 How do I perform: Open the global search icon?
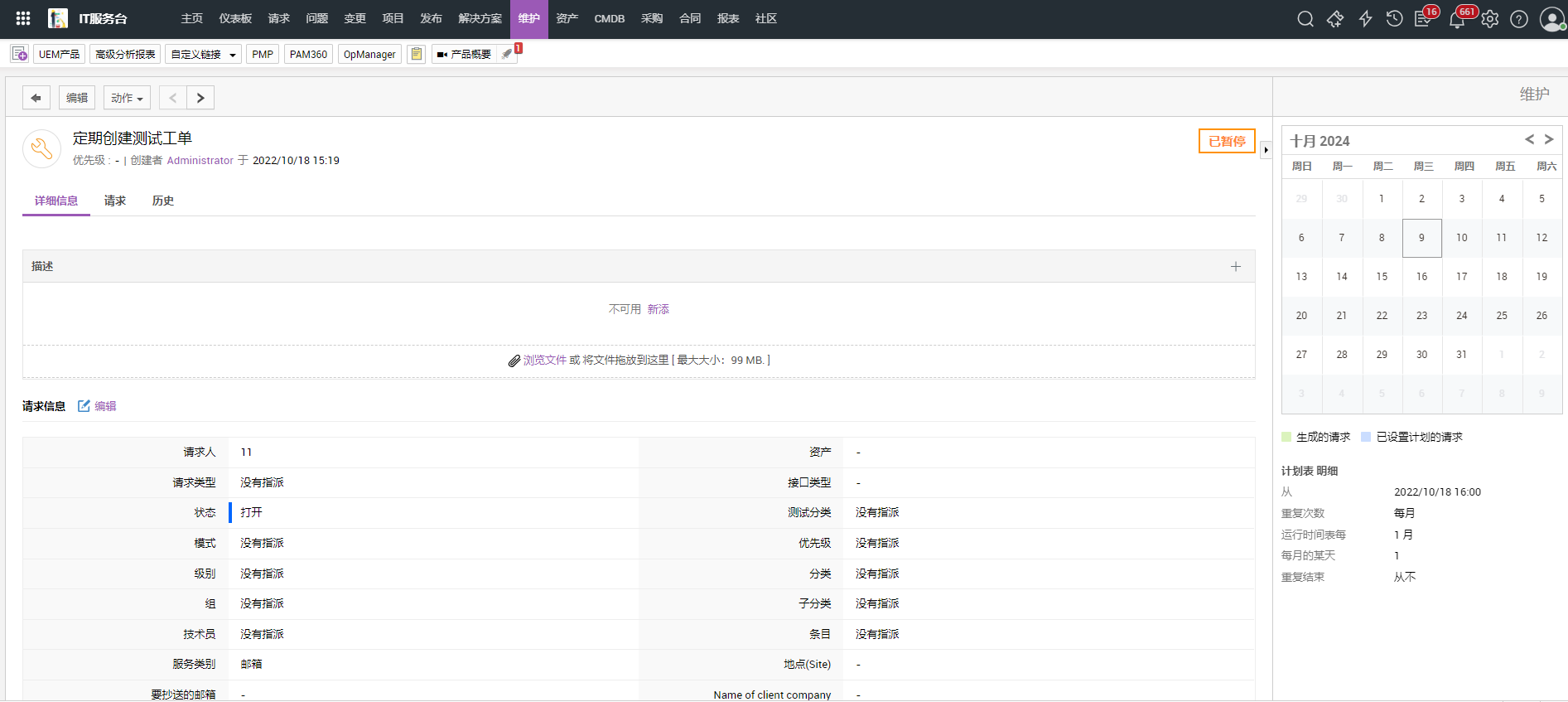pyautogui.click(x=1305, y=19)
